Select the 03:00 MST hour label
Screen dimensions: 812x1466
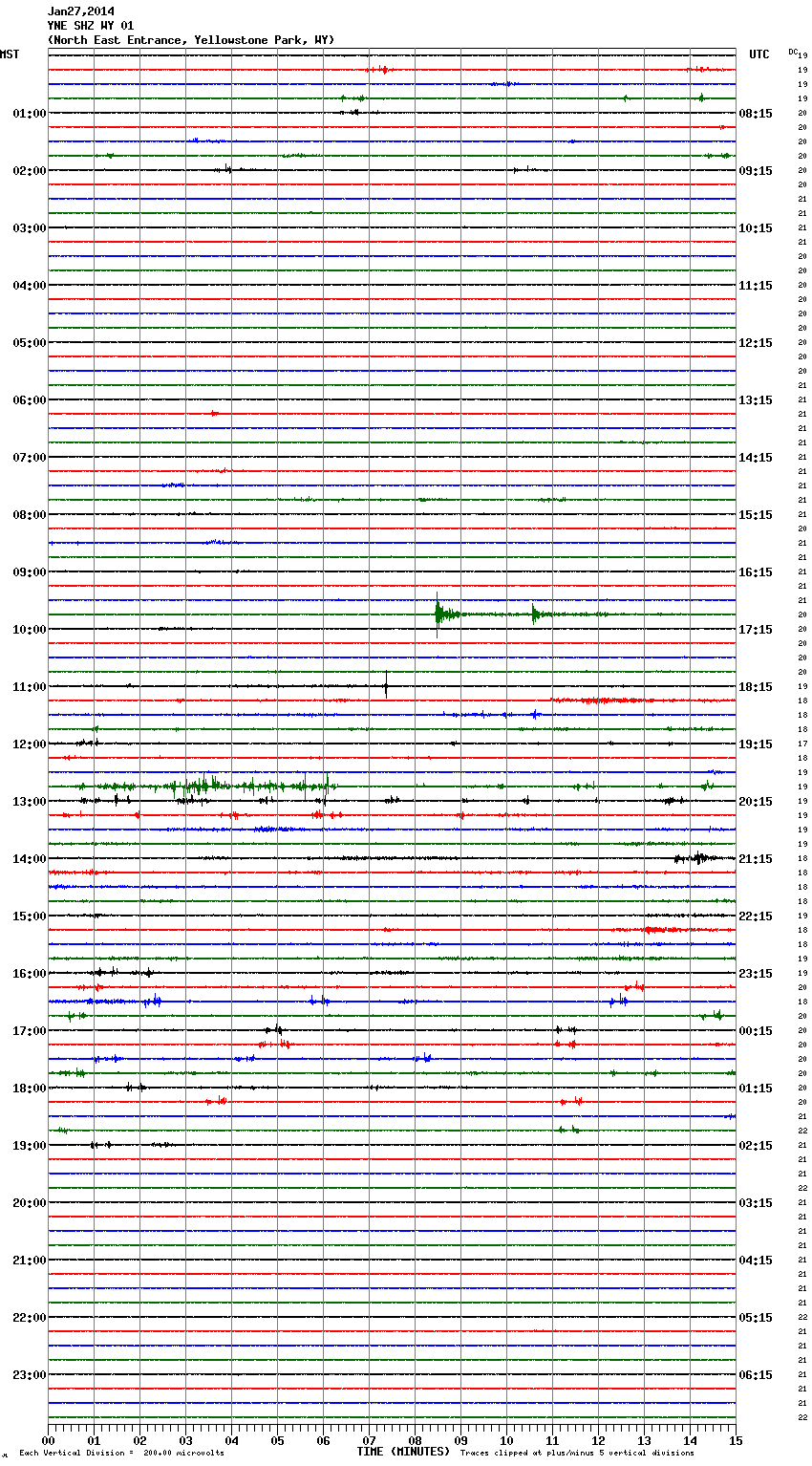[30, 228]
